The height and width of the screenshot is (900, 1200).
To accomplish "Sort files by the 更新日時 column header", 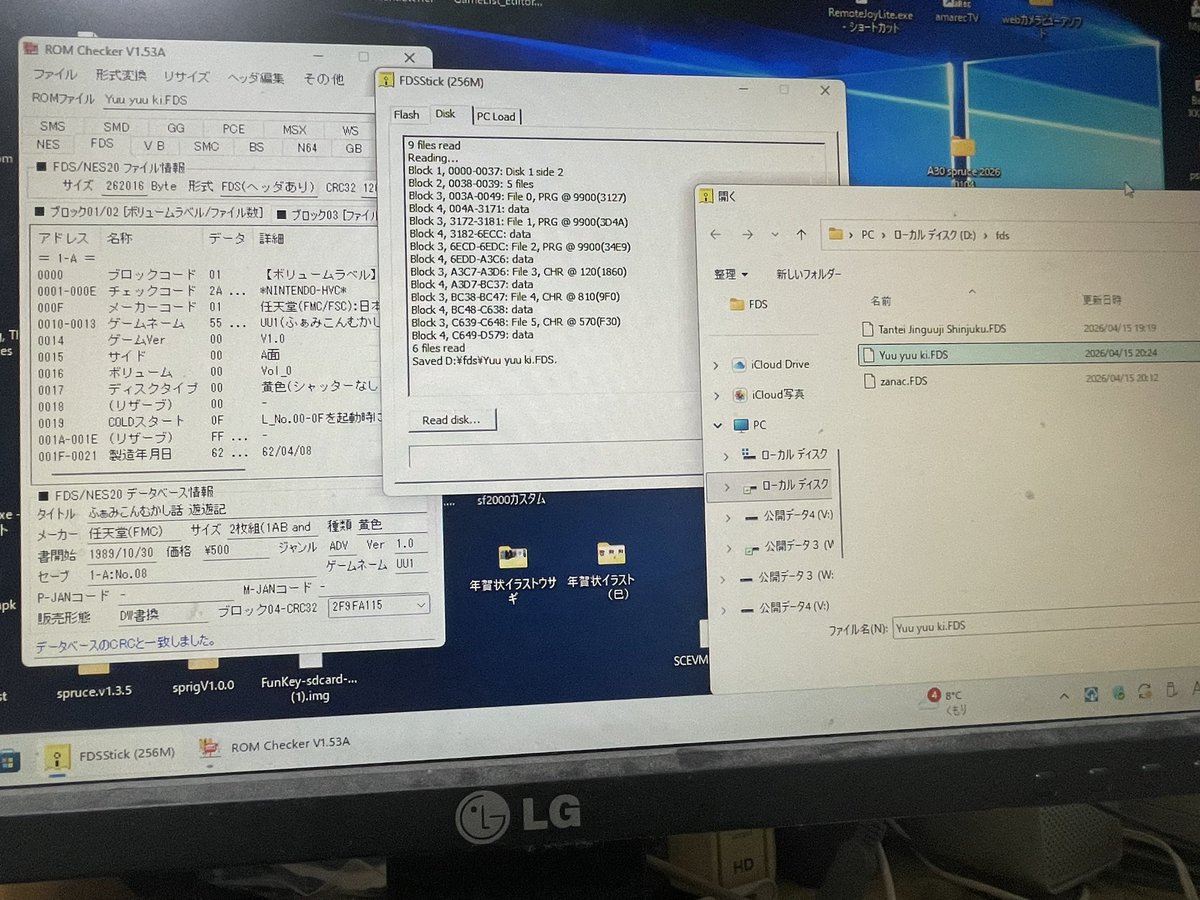I will 1101,300.
